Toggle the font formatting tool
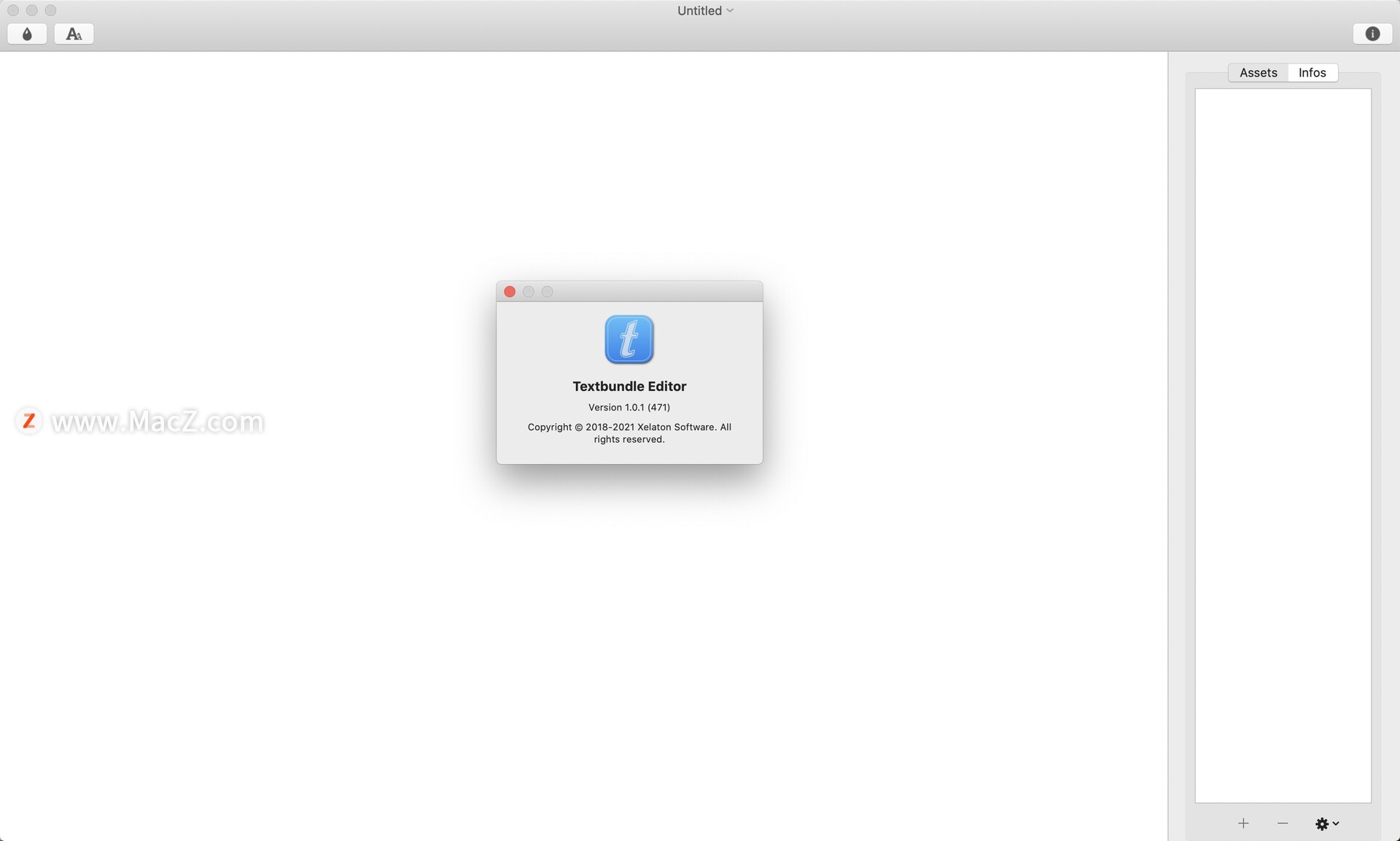This screenshot has width=1400, height=841. tap(74, 33)
